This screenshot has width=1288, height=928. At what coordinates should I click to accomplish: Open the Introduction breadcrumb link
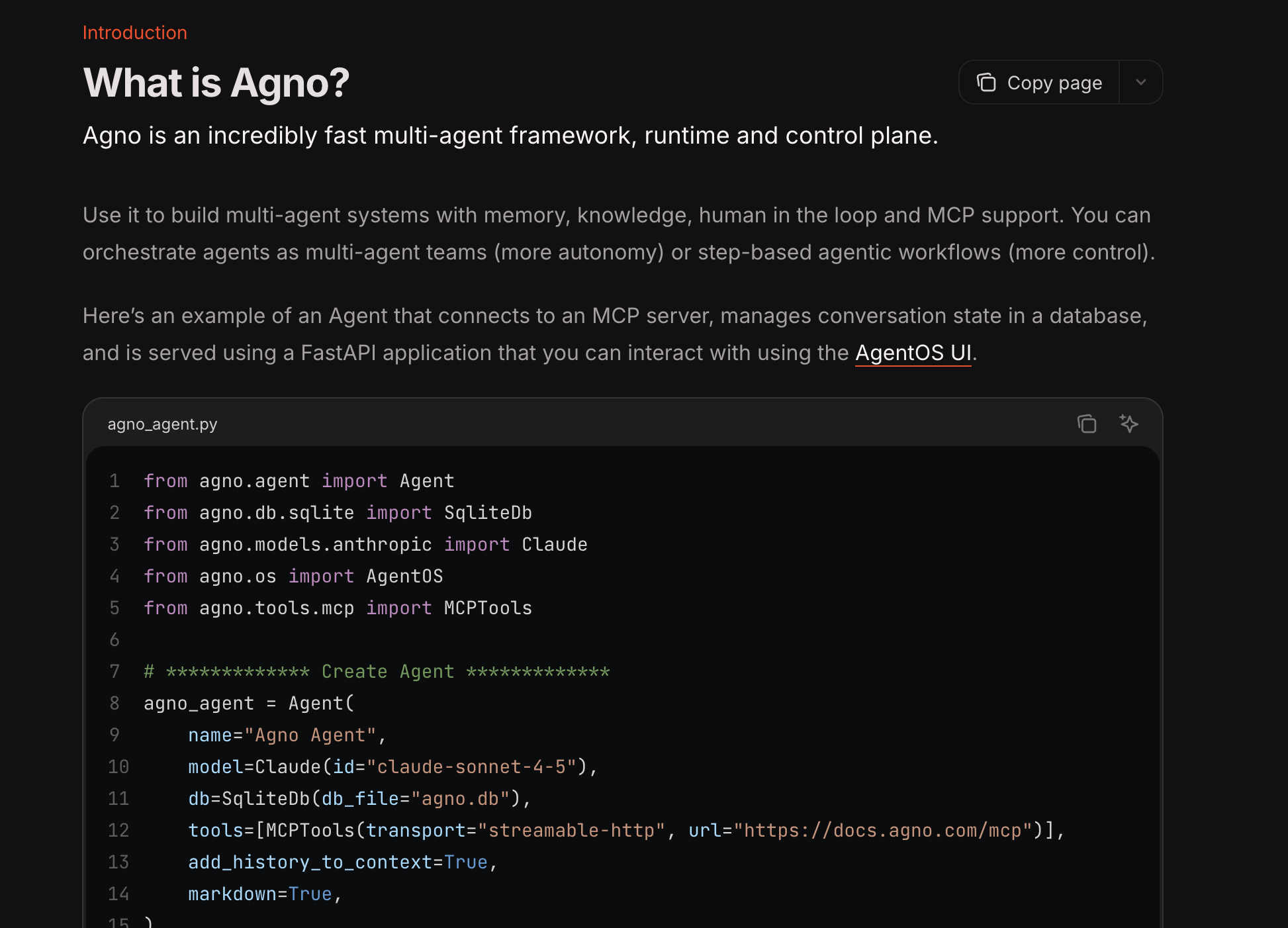[134, 32]
